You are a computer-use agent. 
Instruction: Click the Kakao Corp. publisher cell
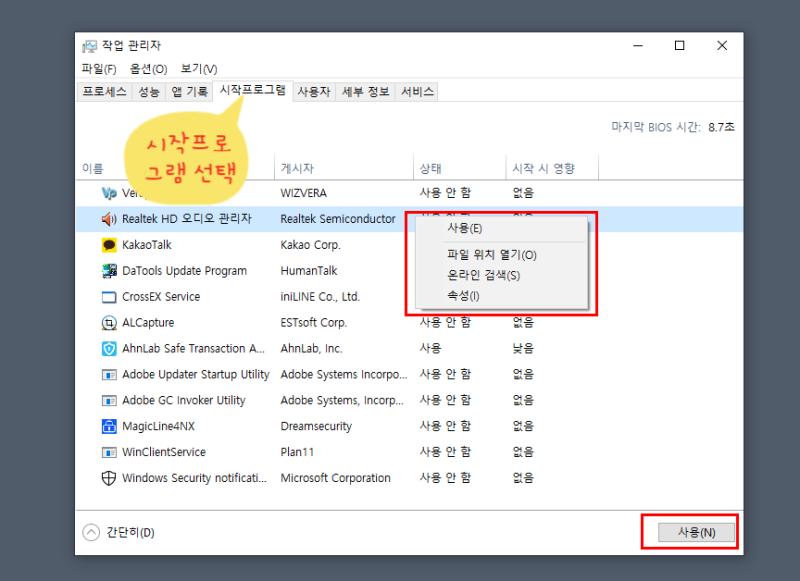tap(310, 245)
